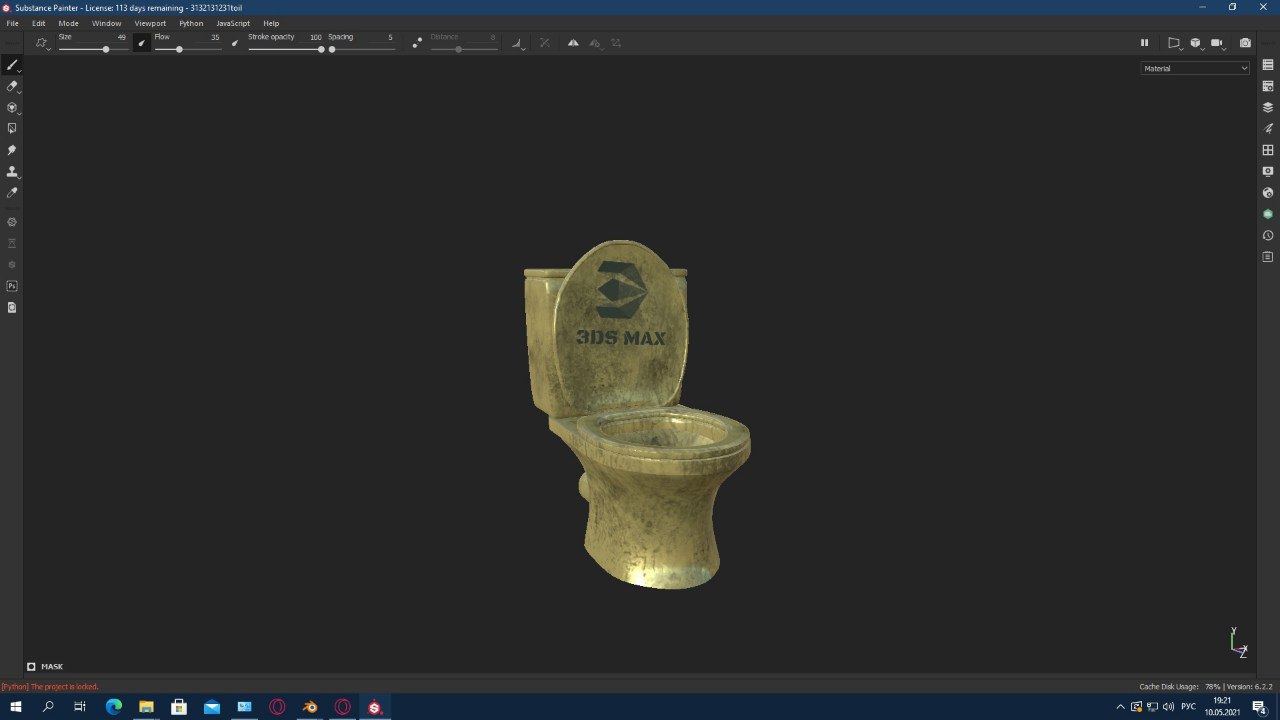
Task: Toggle the lazy mouse option
Action: [x=417, y=43]
